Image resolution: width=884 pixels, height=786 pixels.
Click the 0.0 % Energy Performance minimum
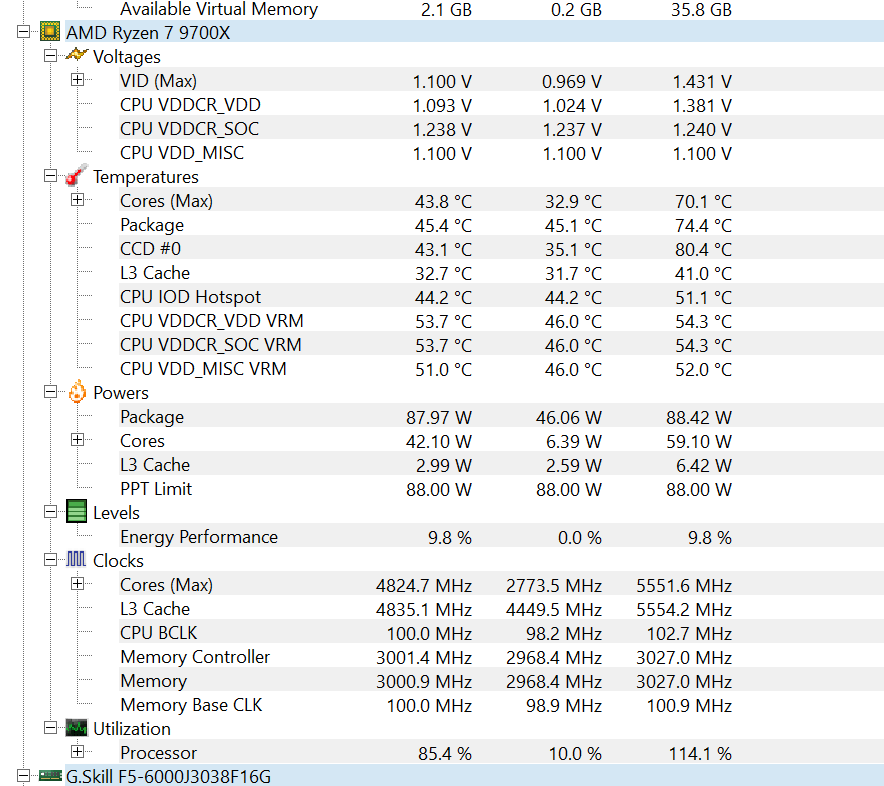pos(580,538)
